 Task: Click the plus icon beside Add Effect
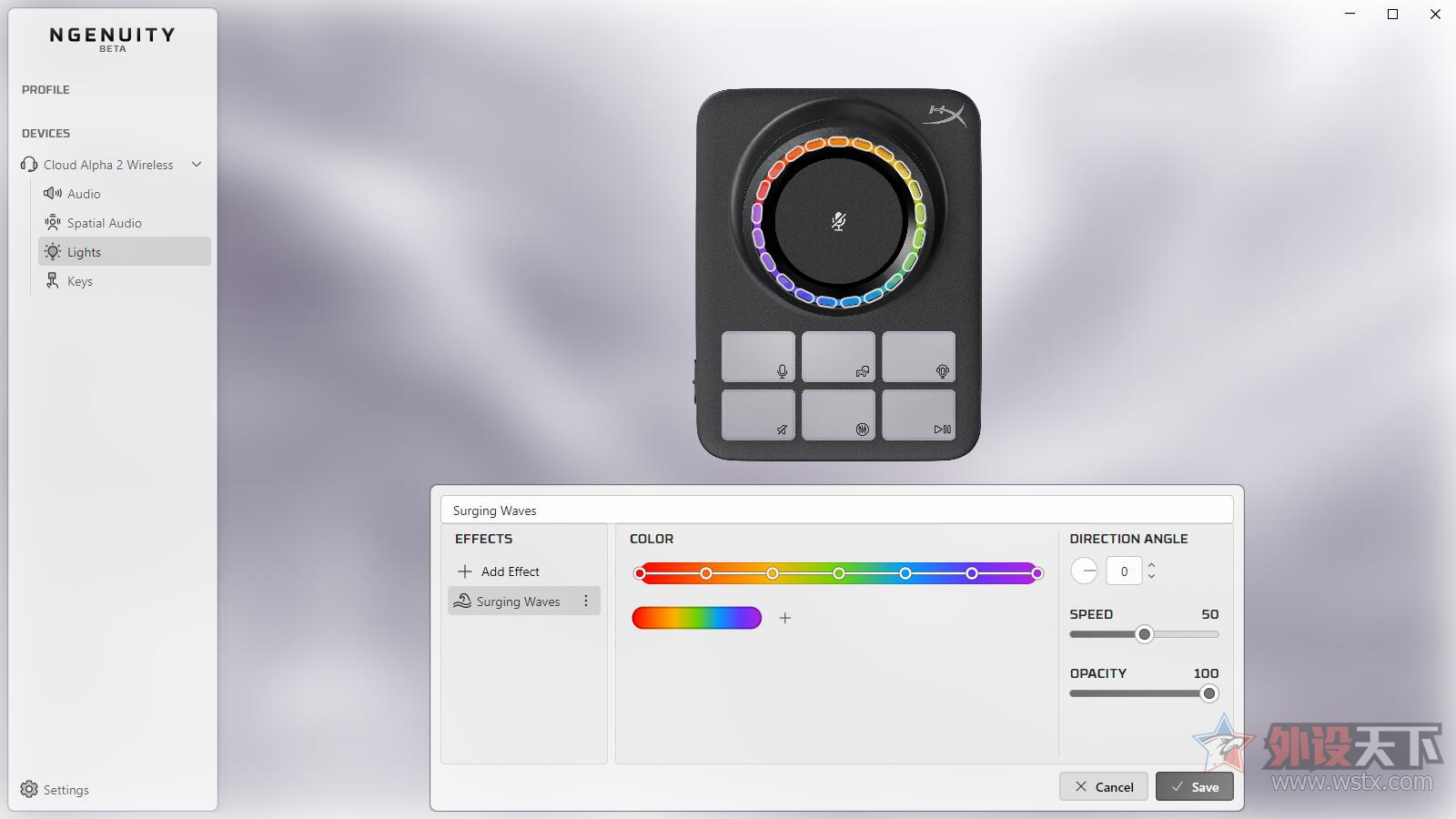click(465, 571)
